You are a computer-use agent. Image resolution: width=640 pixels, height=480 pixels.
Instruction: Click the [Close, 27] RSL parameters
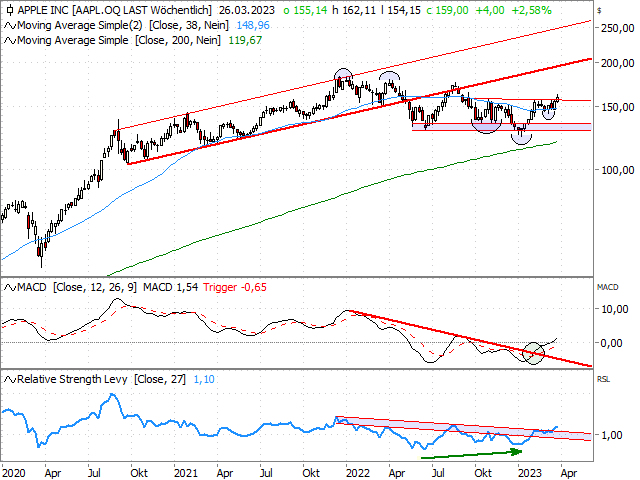coord(160,379)
